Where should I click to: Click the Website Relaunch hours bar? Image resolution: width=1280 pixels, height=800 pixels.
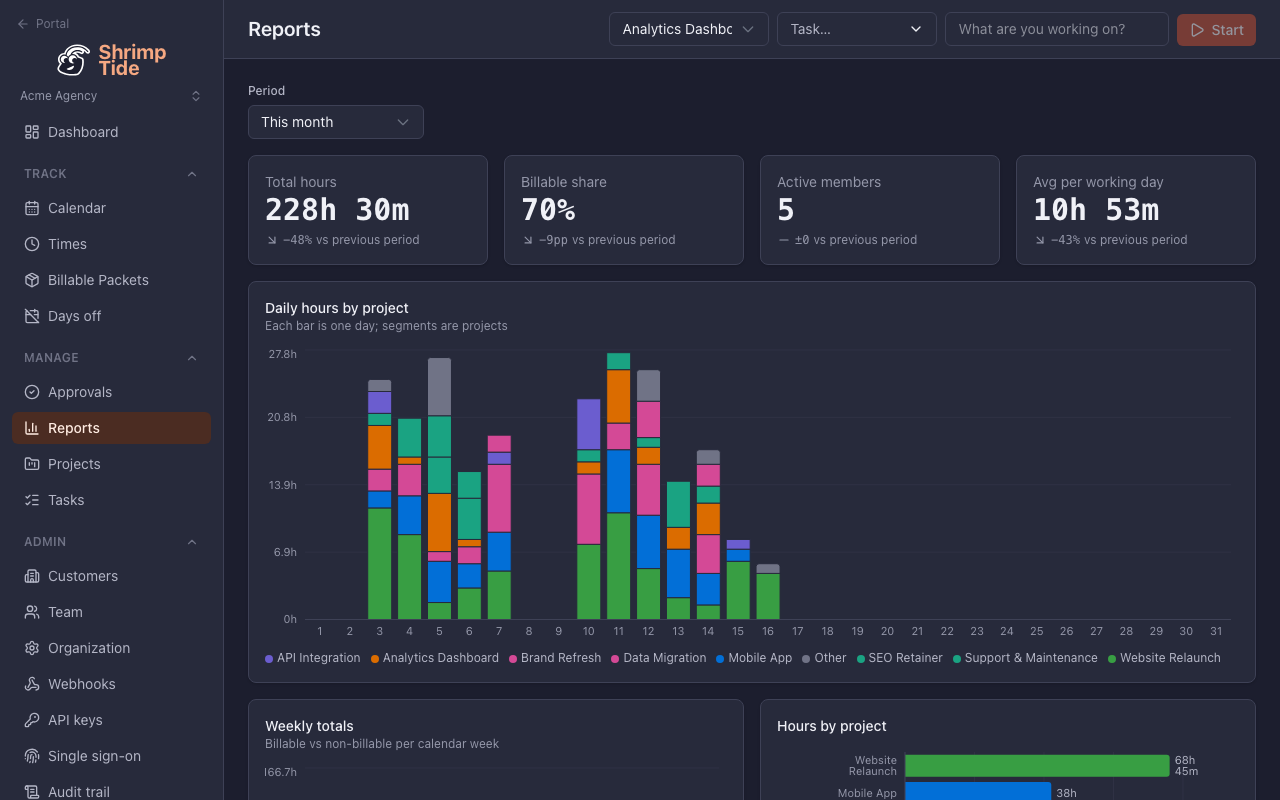click(1037, 766)
